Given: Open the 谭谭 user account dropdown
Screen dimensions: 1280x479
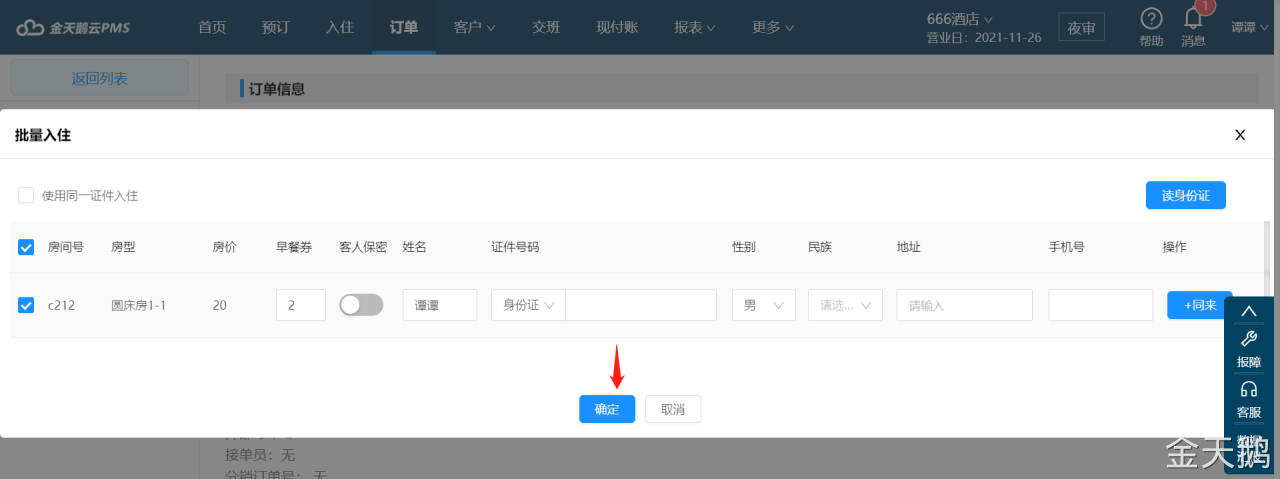Looking at the screenshot, I should tap(1250, 27).
